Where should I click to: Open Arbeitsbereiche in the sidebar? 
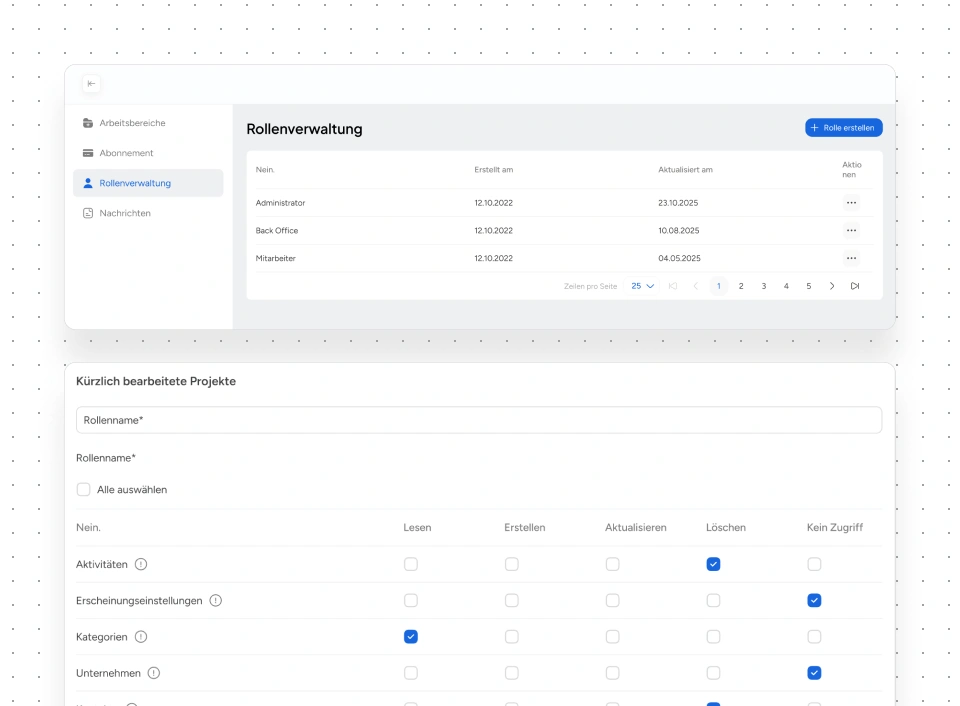[x=132, y=123]
